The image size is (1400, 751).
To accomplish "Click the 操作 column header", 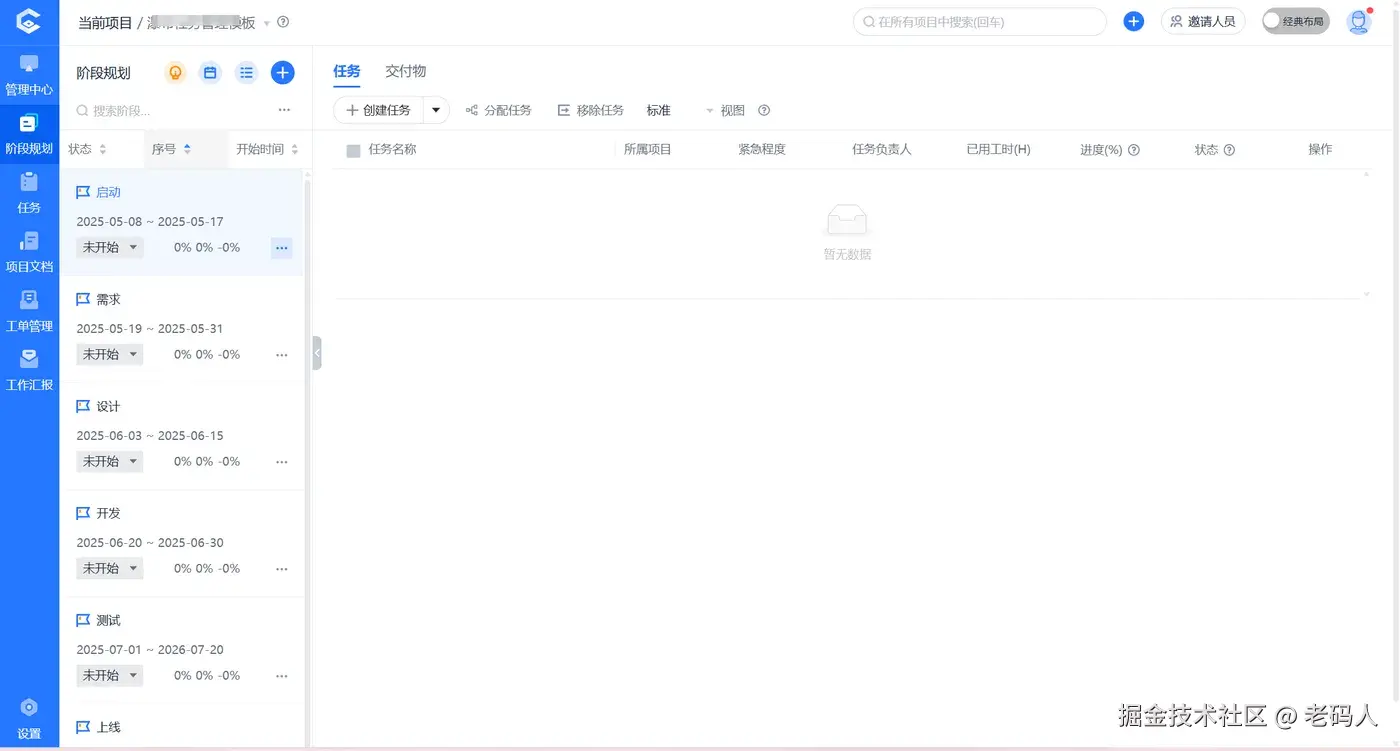I will [1320, 150].
